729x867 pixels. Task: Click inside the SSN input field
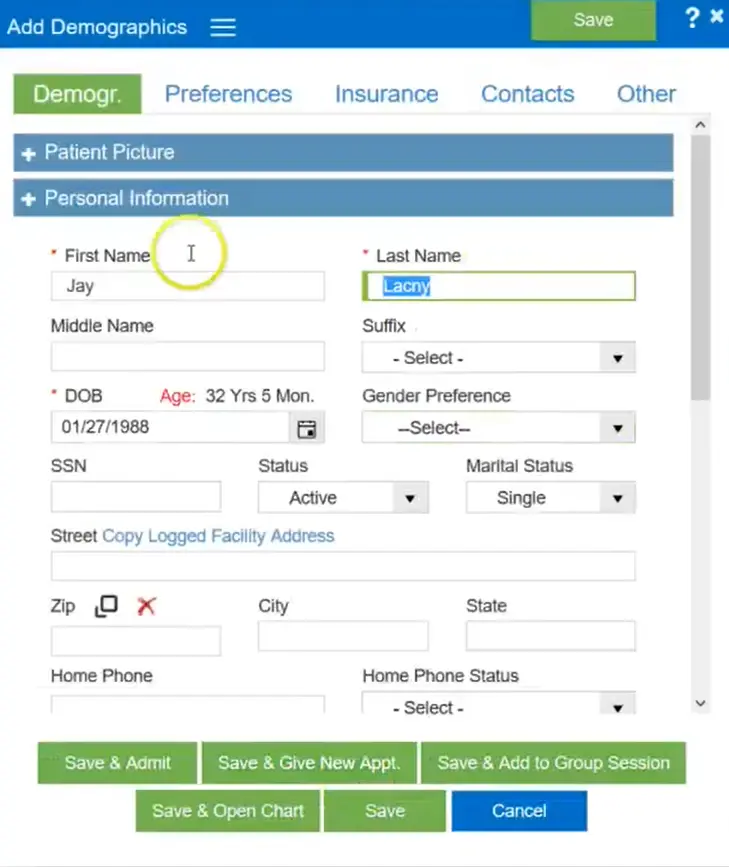(x=135, y=497)
